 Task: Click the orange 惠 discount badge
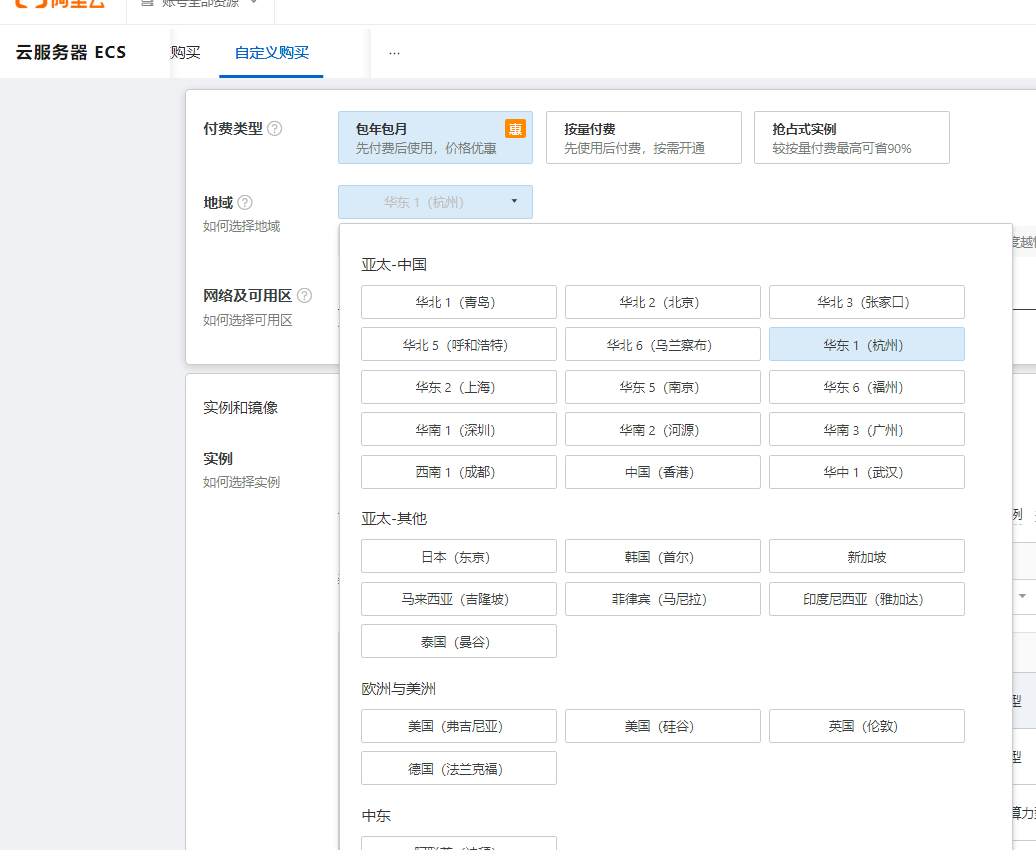[515, 129]
